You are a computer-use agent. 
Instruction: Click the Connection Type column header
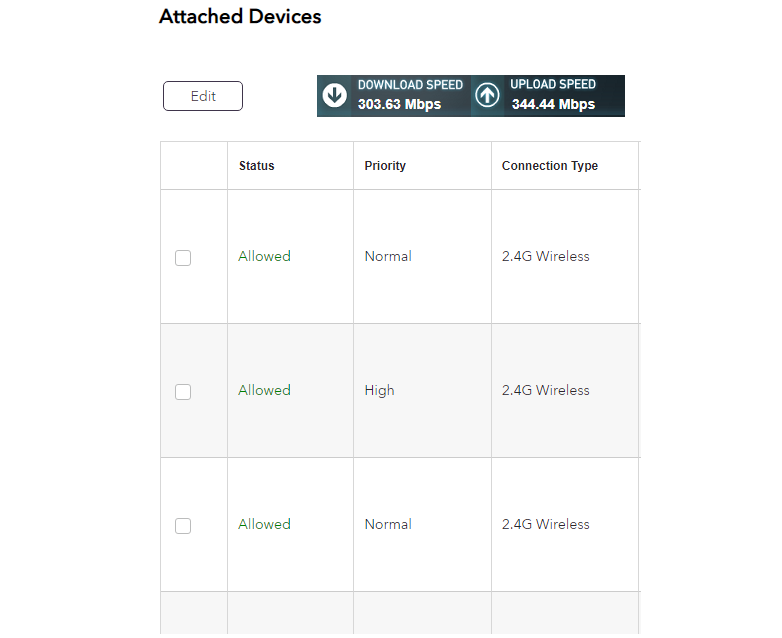[x=550, y=166]
